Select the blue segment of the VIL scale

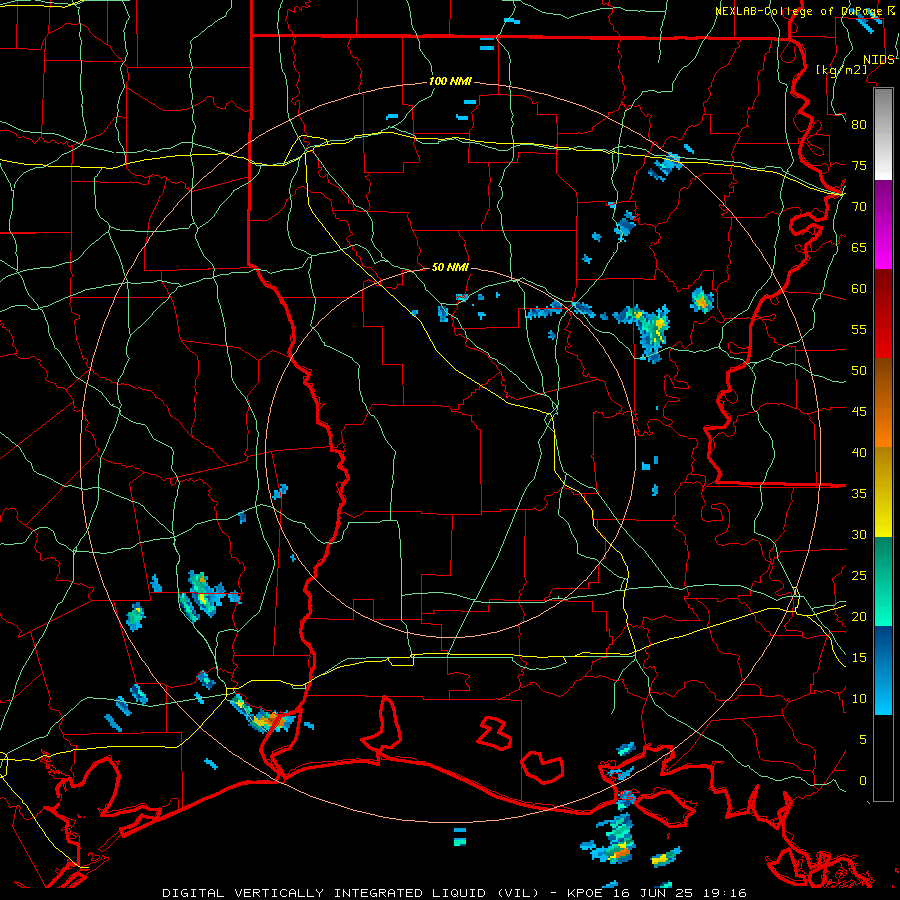point(883,670)
